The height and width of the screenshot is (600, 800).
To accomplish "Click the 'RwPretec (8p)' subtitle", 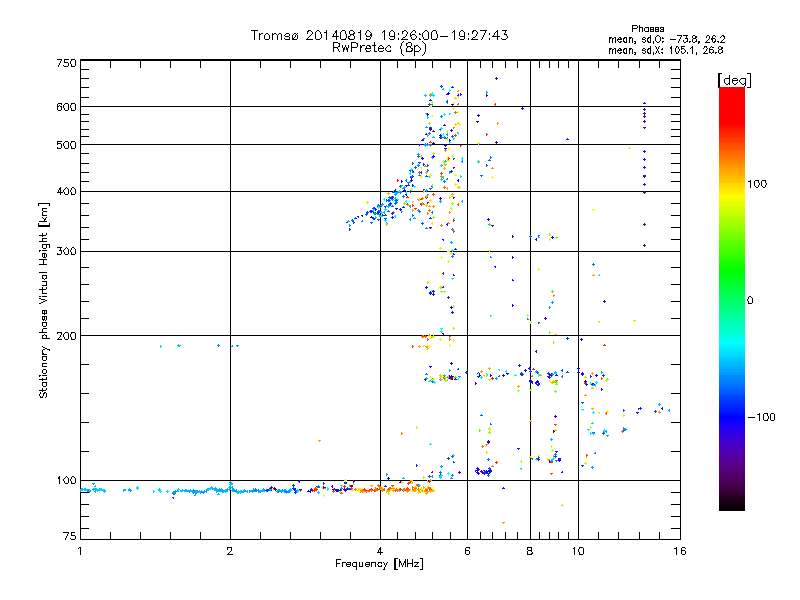I will (379, 48).
